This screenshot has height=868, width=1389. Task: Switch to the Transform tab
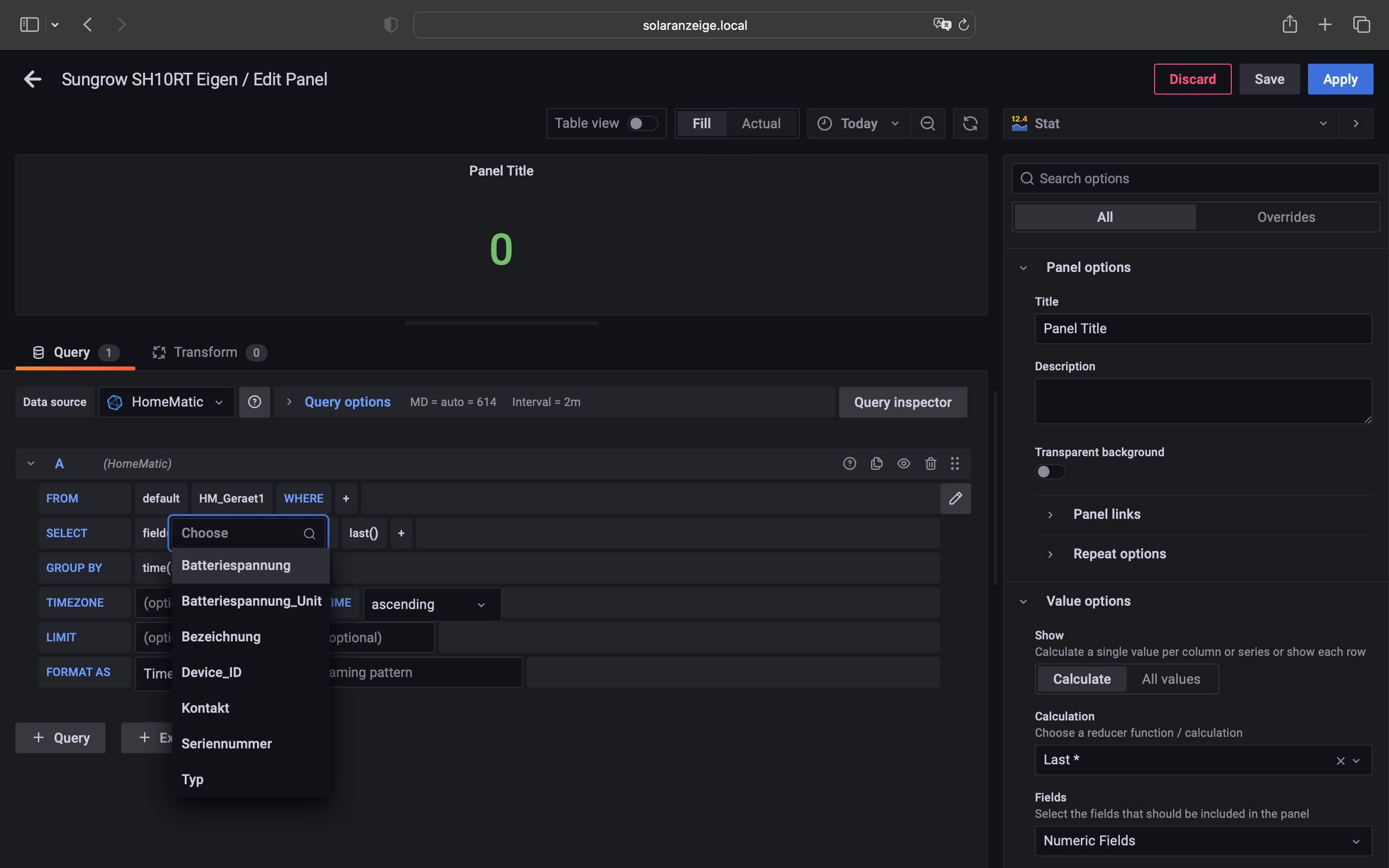206,352
